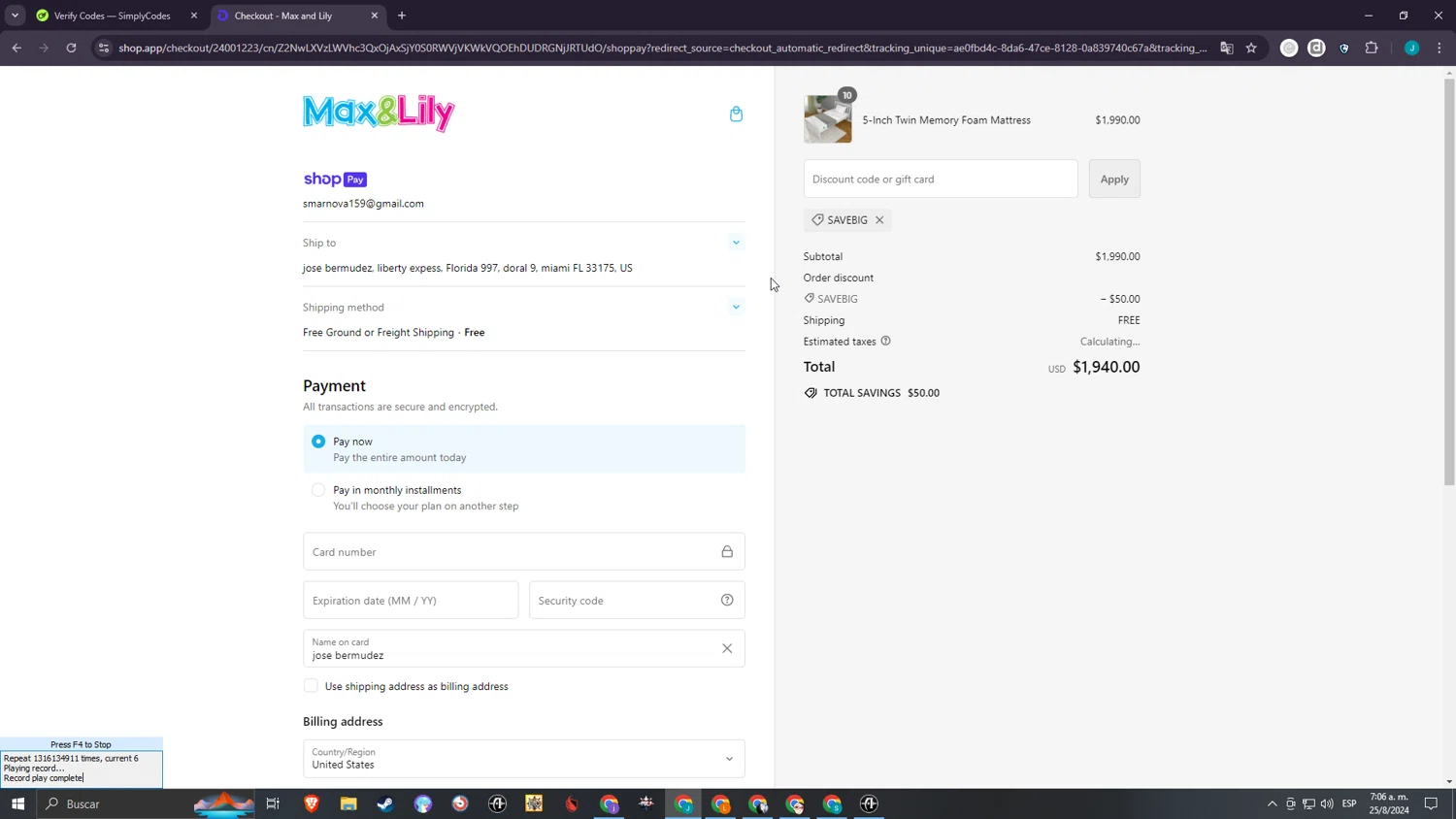Expand the Ship to section
The width and height of the screenshot is (1456, 819).
[x=736, y=243]
